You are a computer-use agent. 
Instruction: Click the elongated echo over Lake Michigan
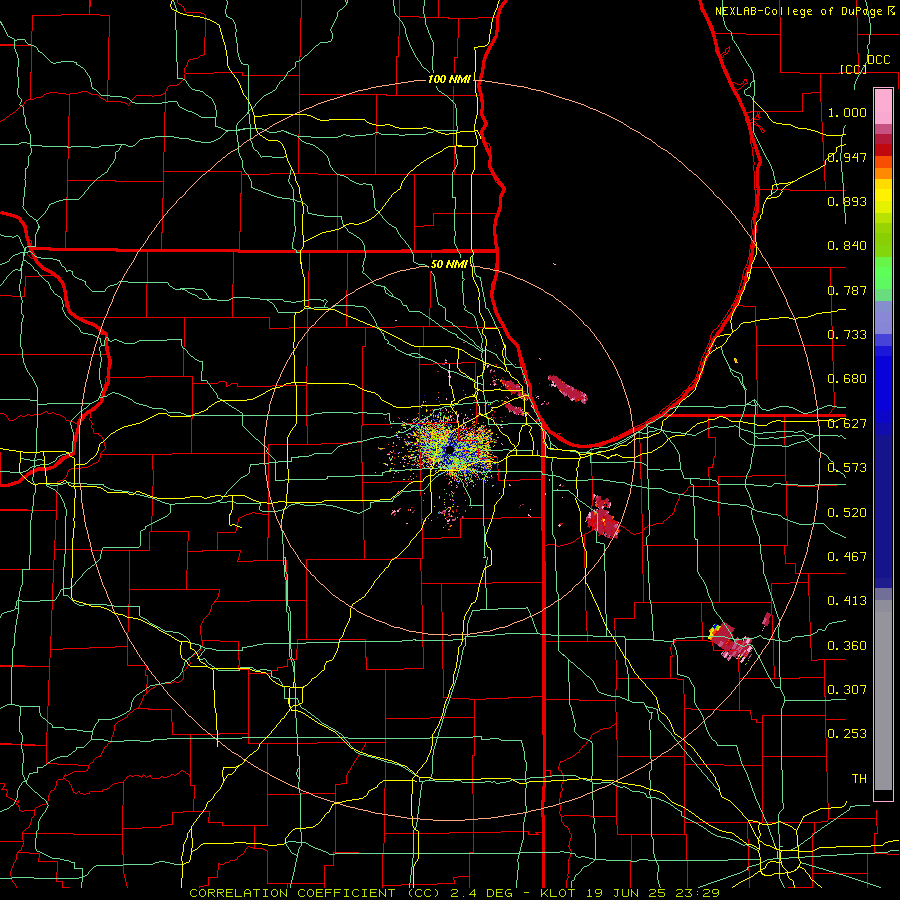[x=568, y=389]
